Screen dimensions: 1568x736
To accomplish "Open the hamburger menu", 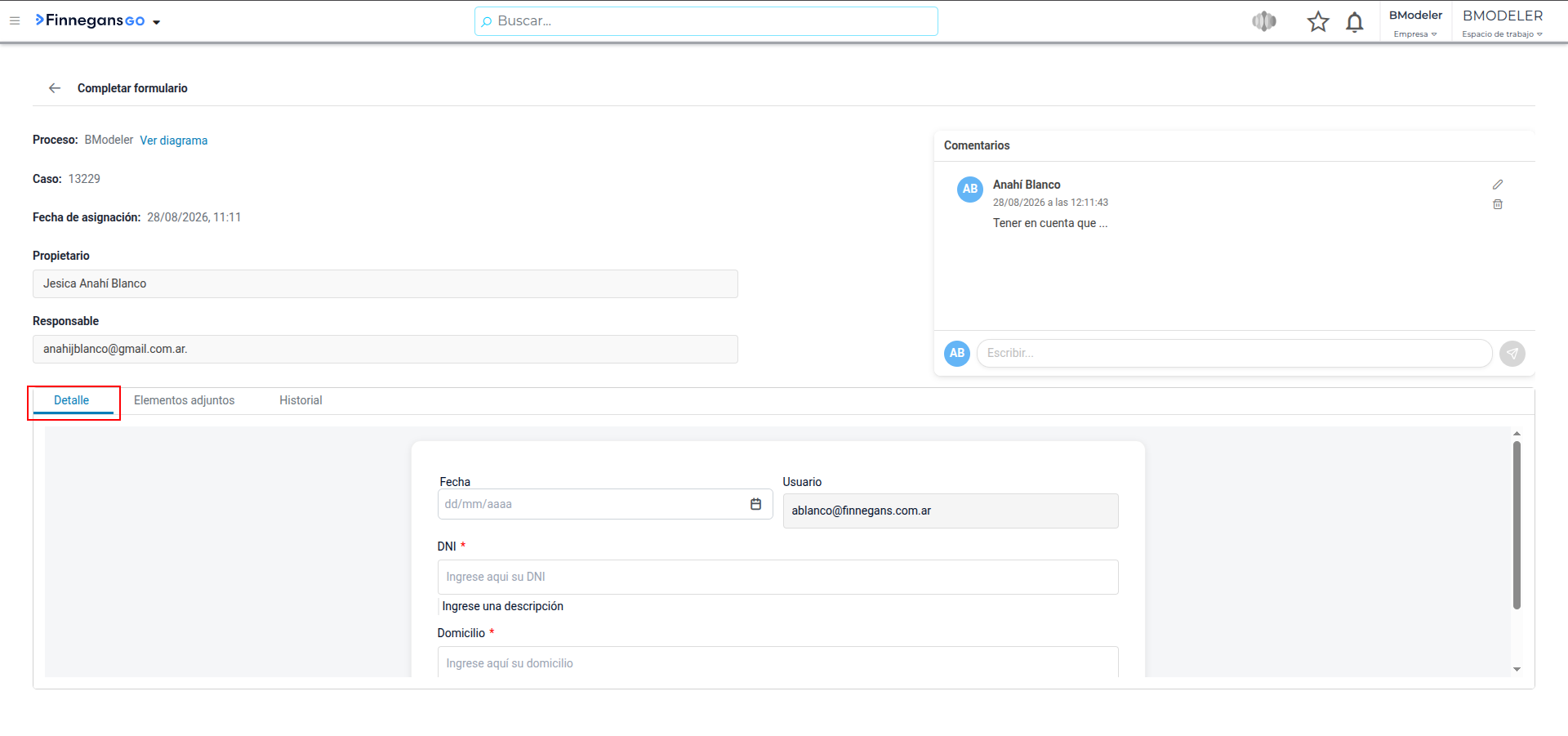I will (15, 20).
